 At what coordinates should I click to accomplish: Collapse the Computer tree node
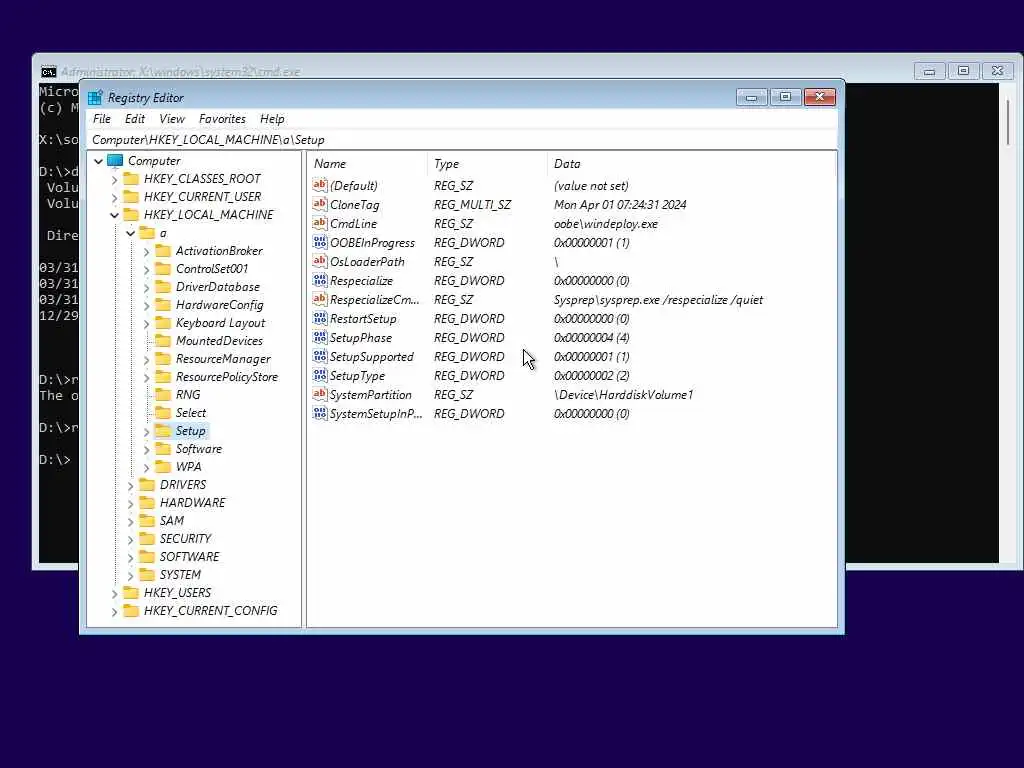coord(99,161)
